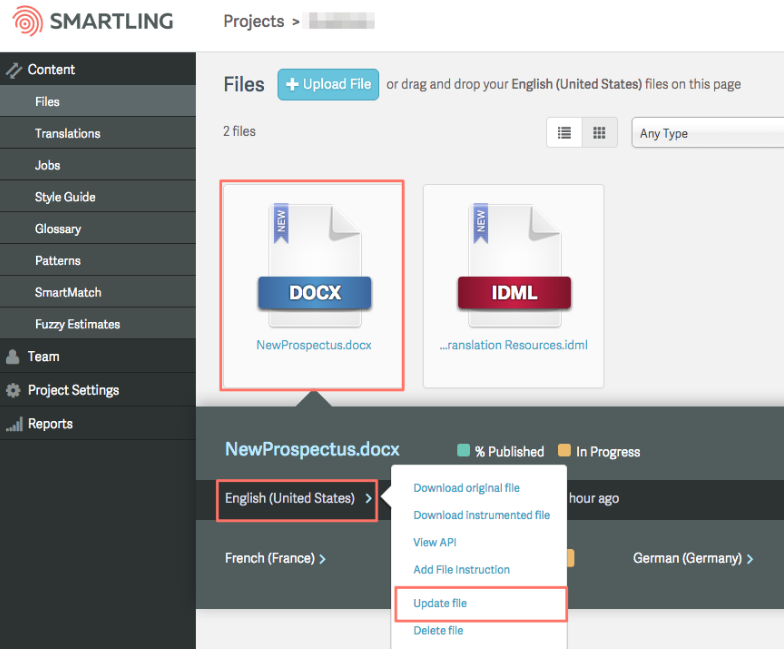Screen dimensions: 784x649
Task: Click the Reports sidebar label
Action: coord(50,424)
